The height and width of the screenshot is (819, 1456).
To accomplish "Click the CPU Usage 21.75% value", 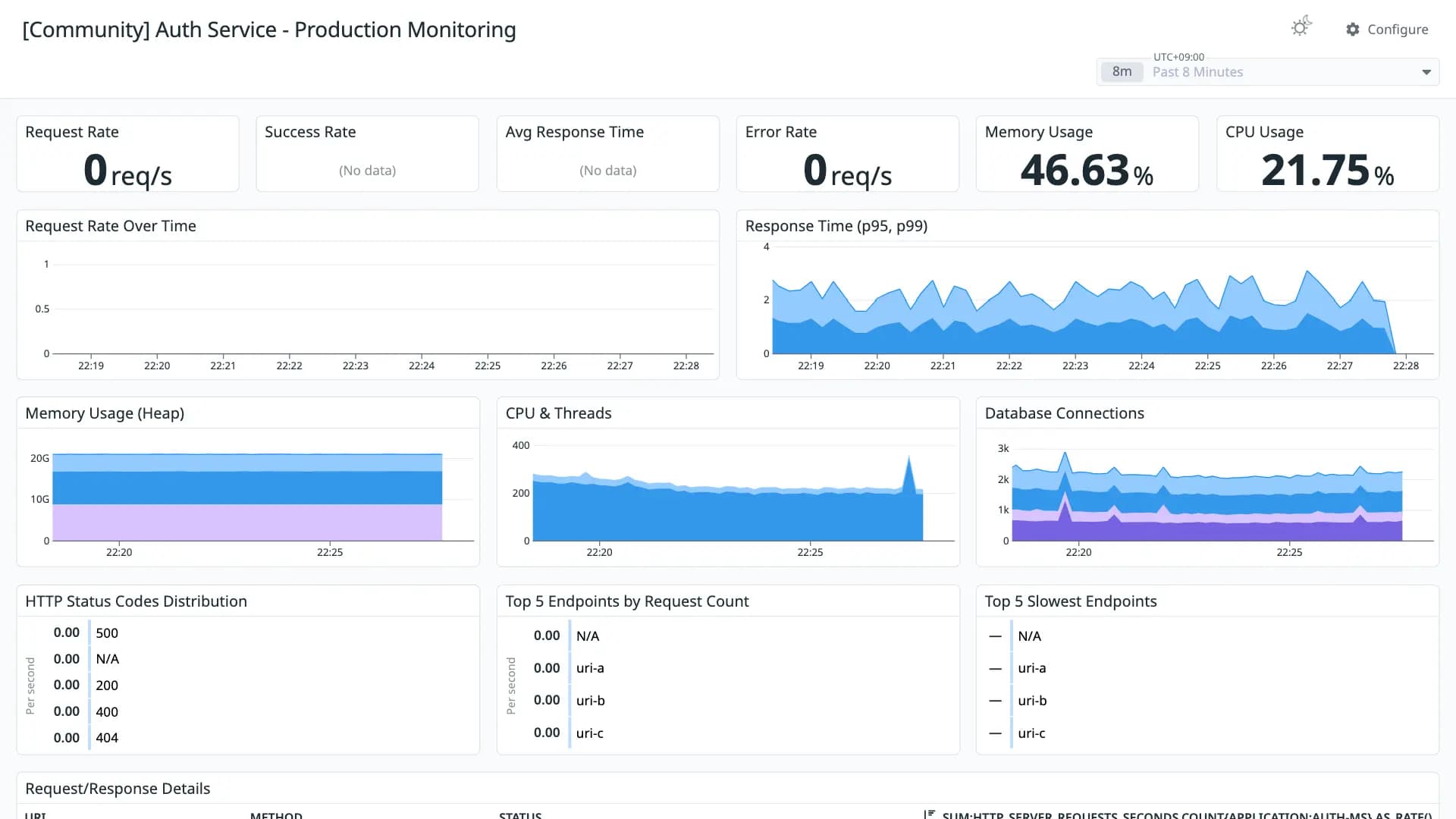I will (x=1328, y=170).
